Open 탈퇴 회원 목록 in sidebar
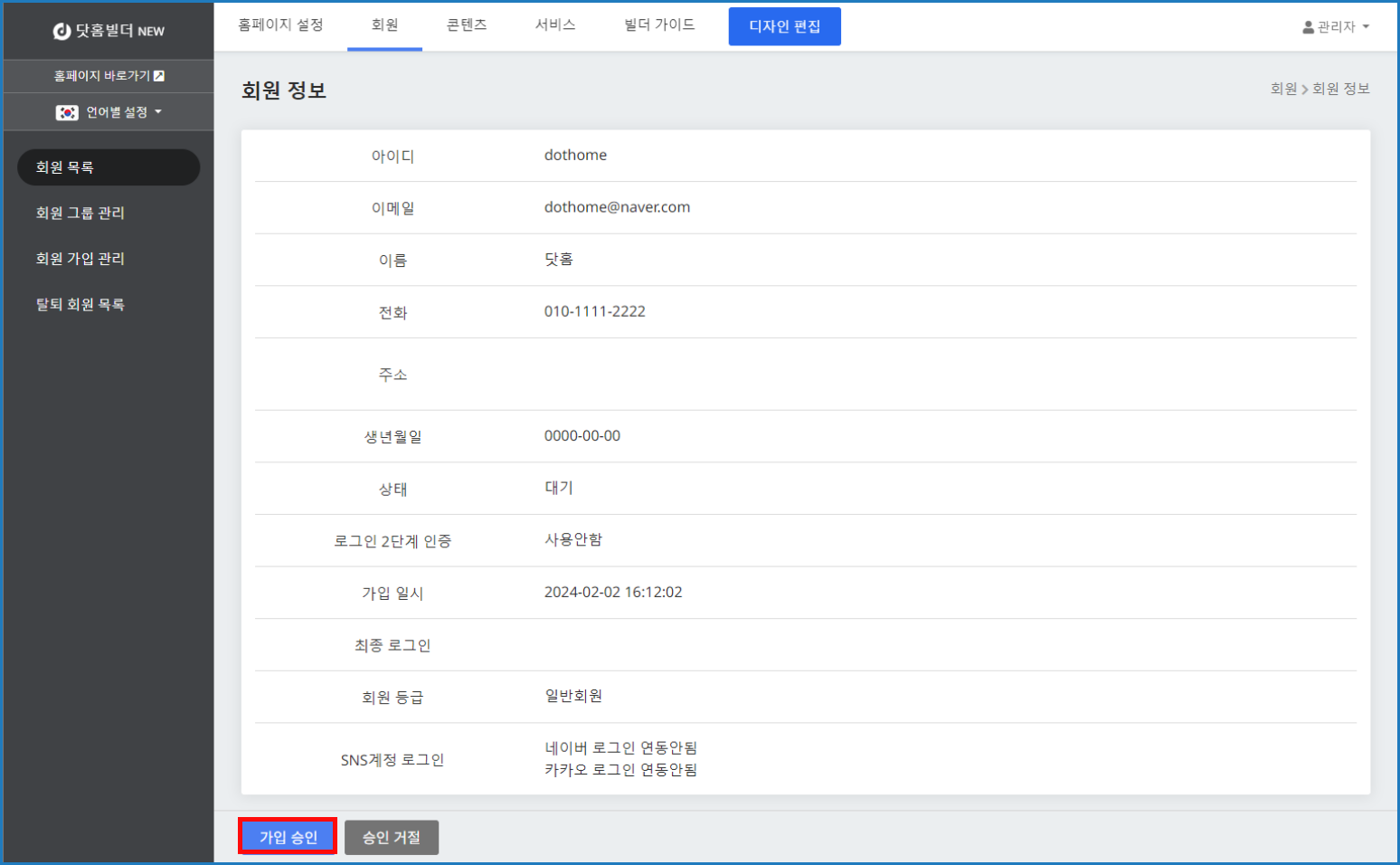Image resolution: width=1400 pixels, height=865 pixels. pyautogui.click(x=80, y=304)
